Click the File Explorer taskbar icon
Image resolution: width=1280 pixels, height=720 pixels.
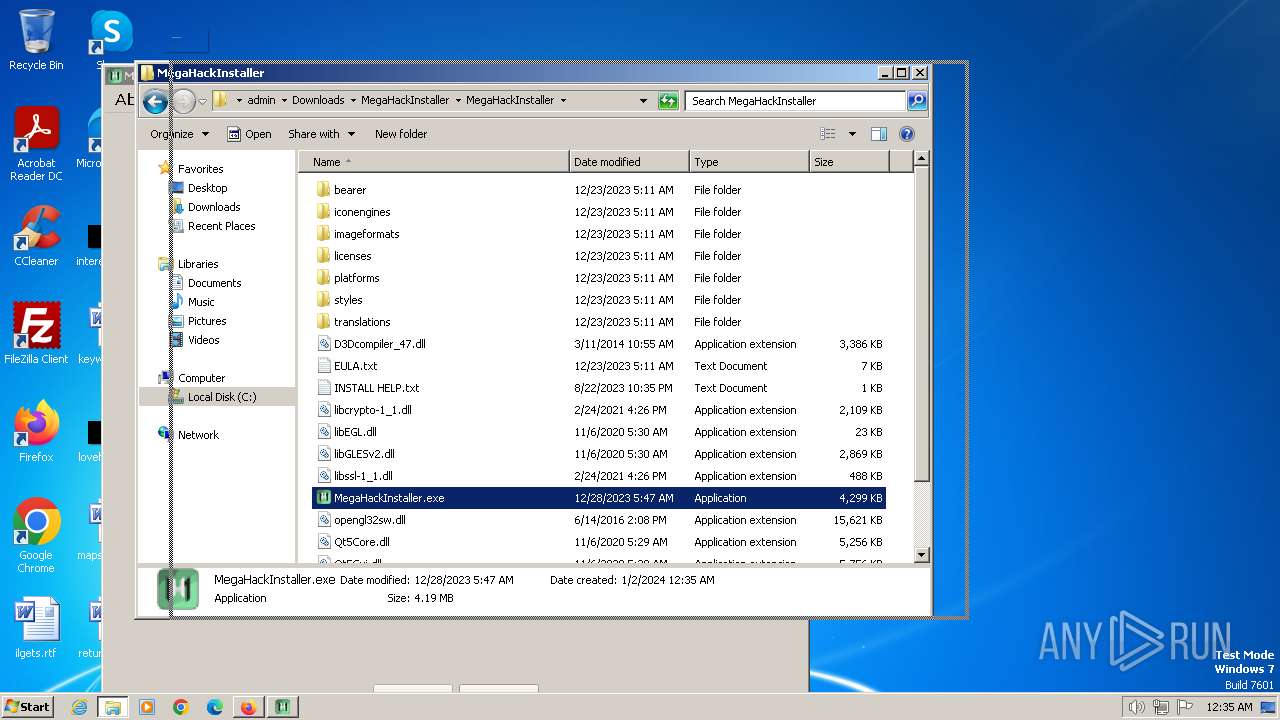pos(113,707)
